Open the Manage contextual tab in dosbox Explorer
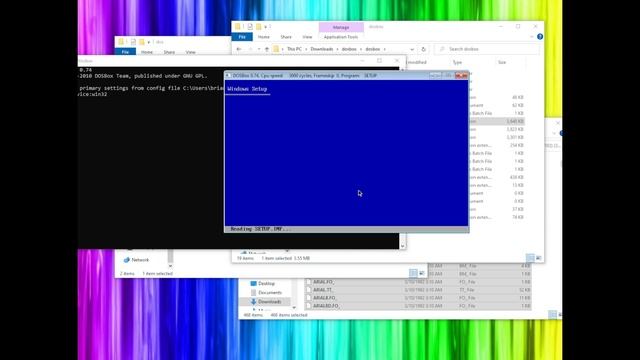This screenshot has width=640, height=360. [341, 27]
